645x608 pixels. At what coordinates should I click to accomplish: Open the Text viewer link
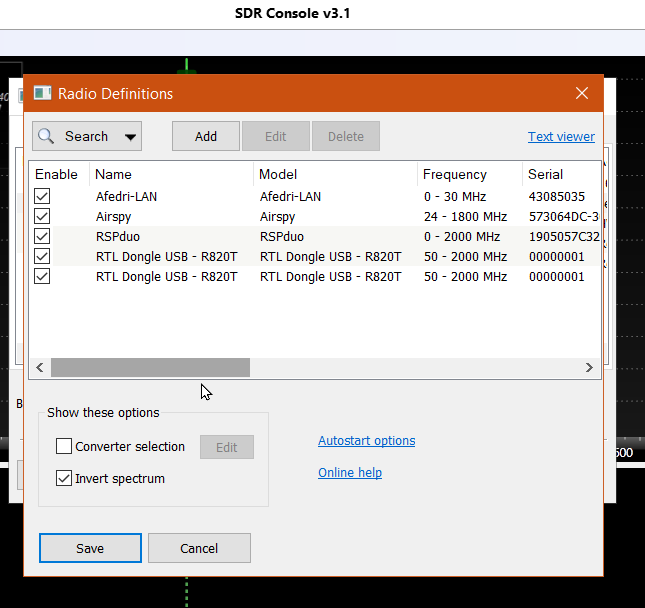561,136
